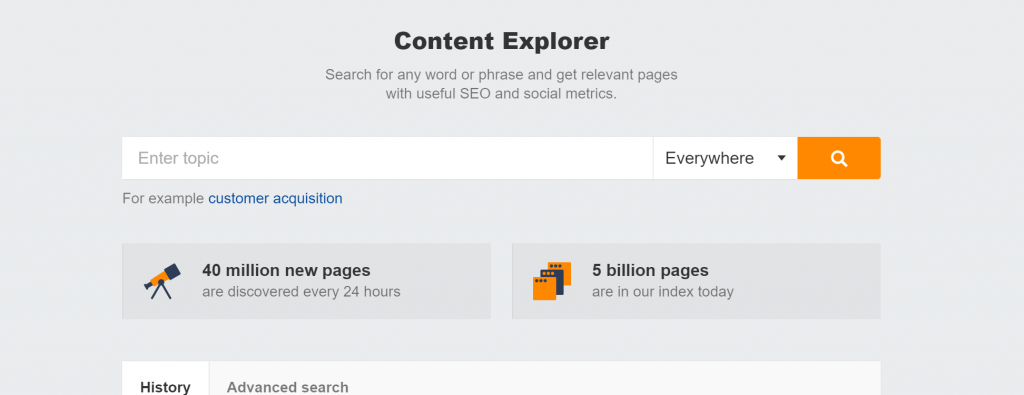The width and height of the screenshot is (1024, 395).
Task: Click the orange magnifier search button
Action: 839,158
